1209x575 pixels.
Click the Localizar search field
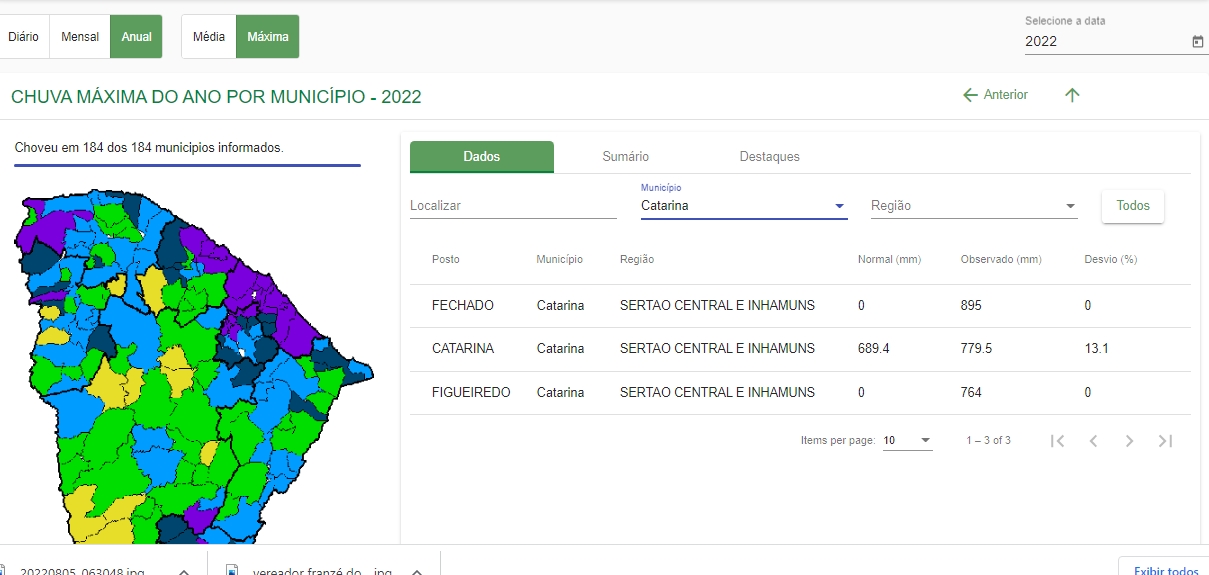(x=513, y=206)
